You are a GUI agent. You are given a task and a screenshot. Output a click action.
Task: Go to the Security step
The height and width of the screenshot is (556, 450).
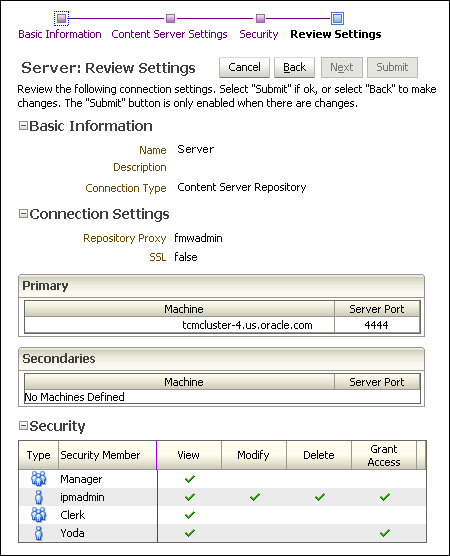click(x=259, y=34)
